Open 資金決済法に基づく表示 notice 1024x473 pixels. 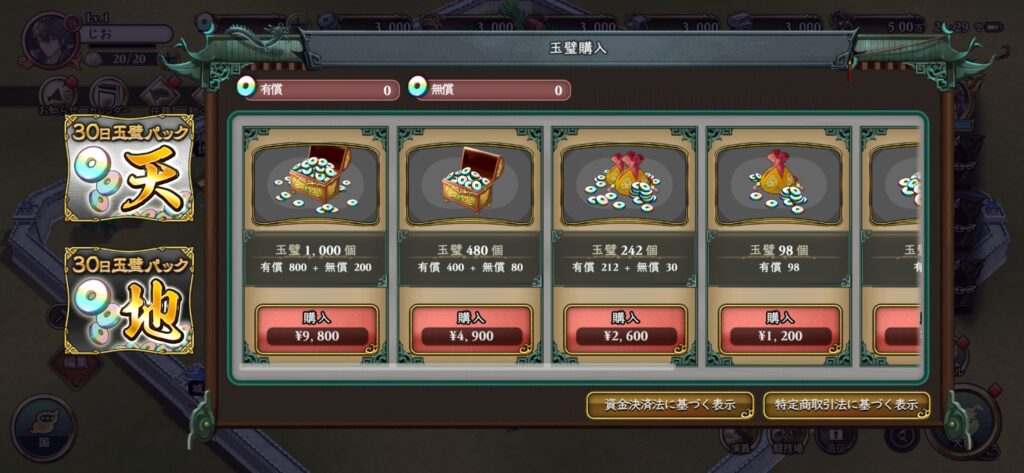click(x=669, y=405)
